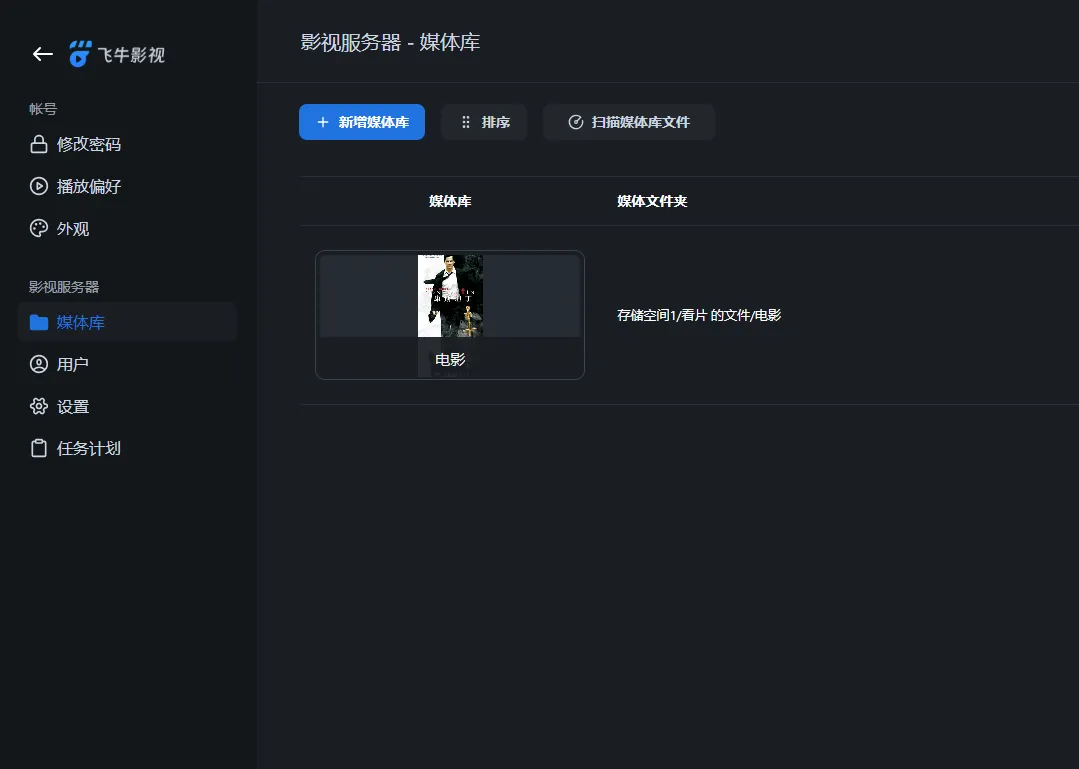Click the palette icon next to 外观

tap(37, 228)
